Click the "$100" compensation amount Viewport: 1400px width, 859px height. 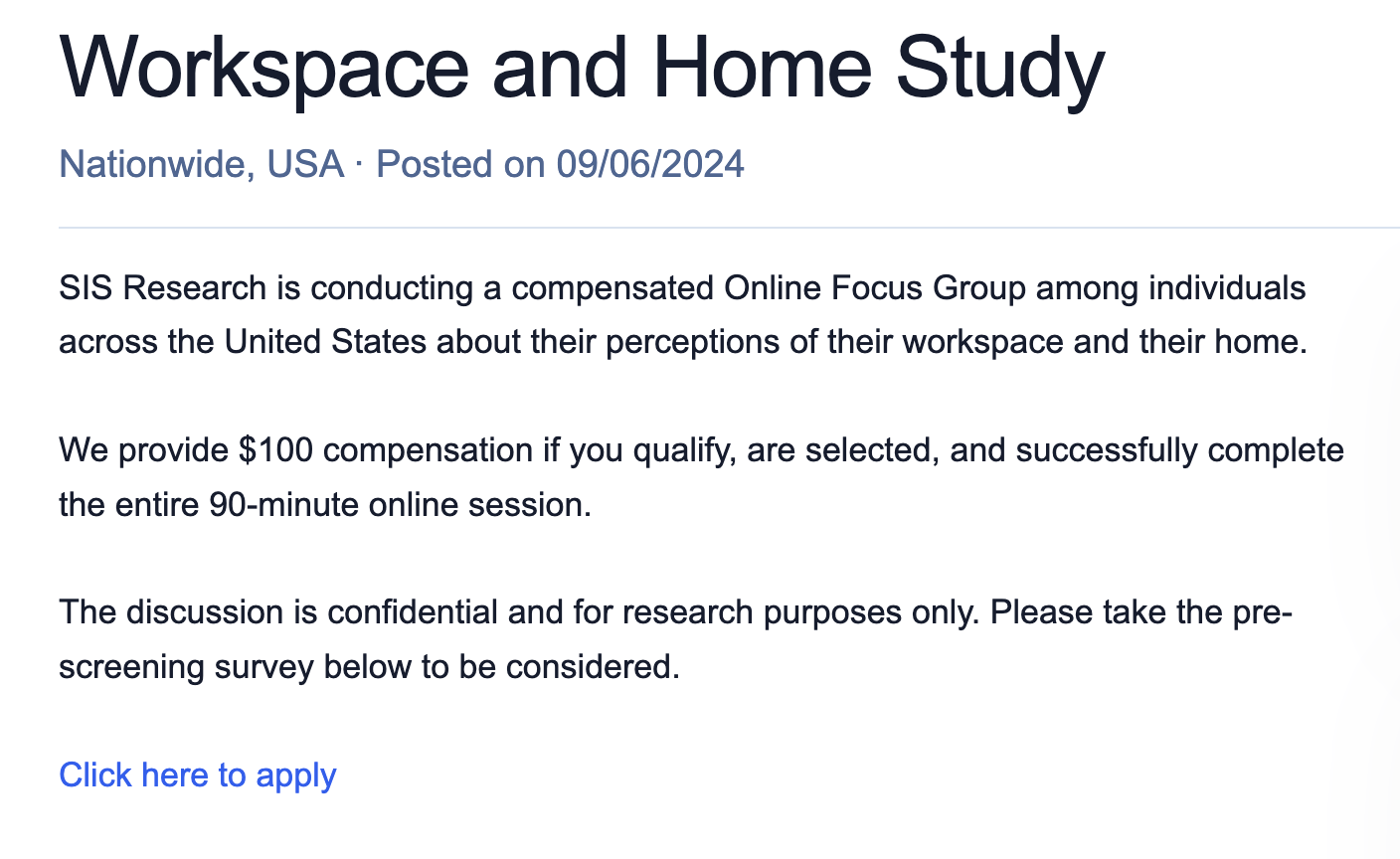276,449
